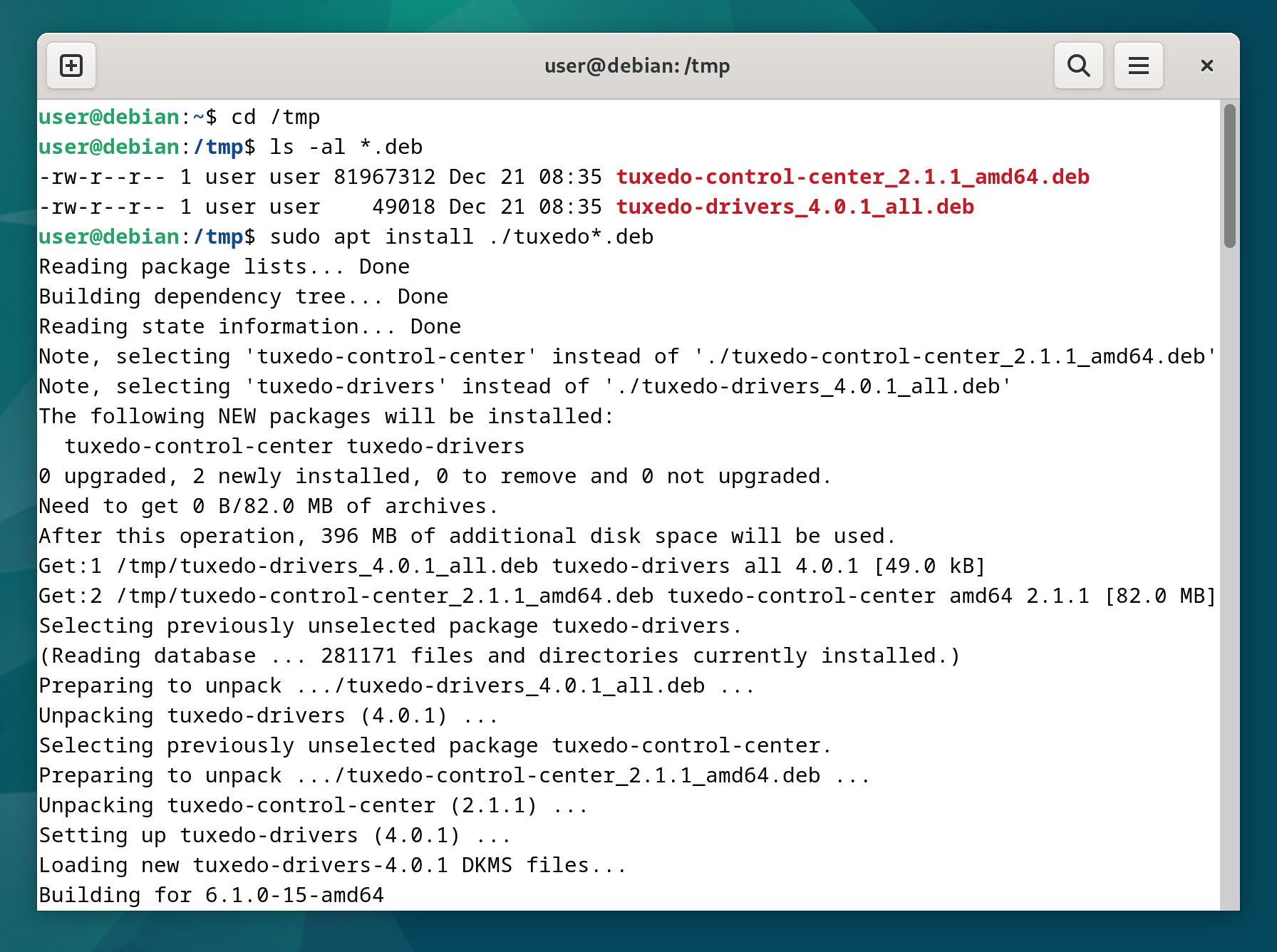Viewport: 1277px width, 952px height.
Task: Click 'Reading state information... Done' line
Action: pyautogui.click(x=250, y=326)
